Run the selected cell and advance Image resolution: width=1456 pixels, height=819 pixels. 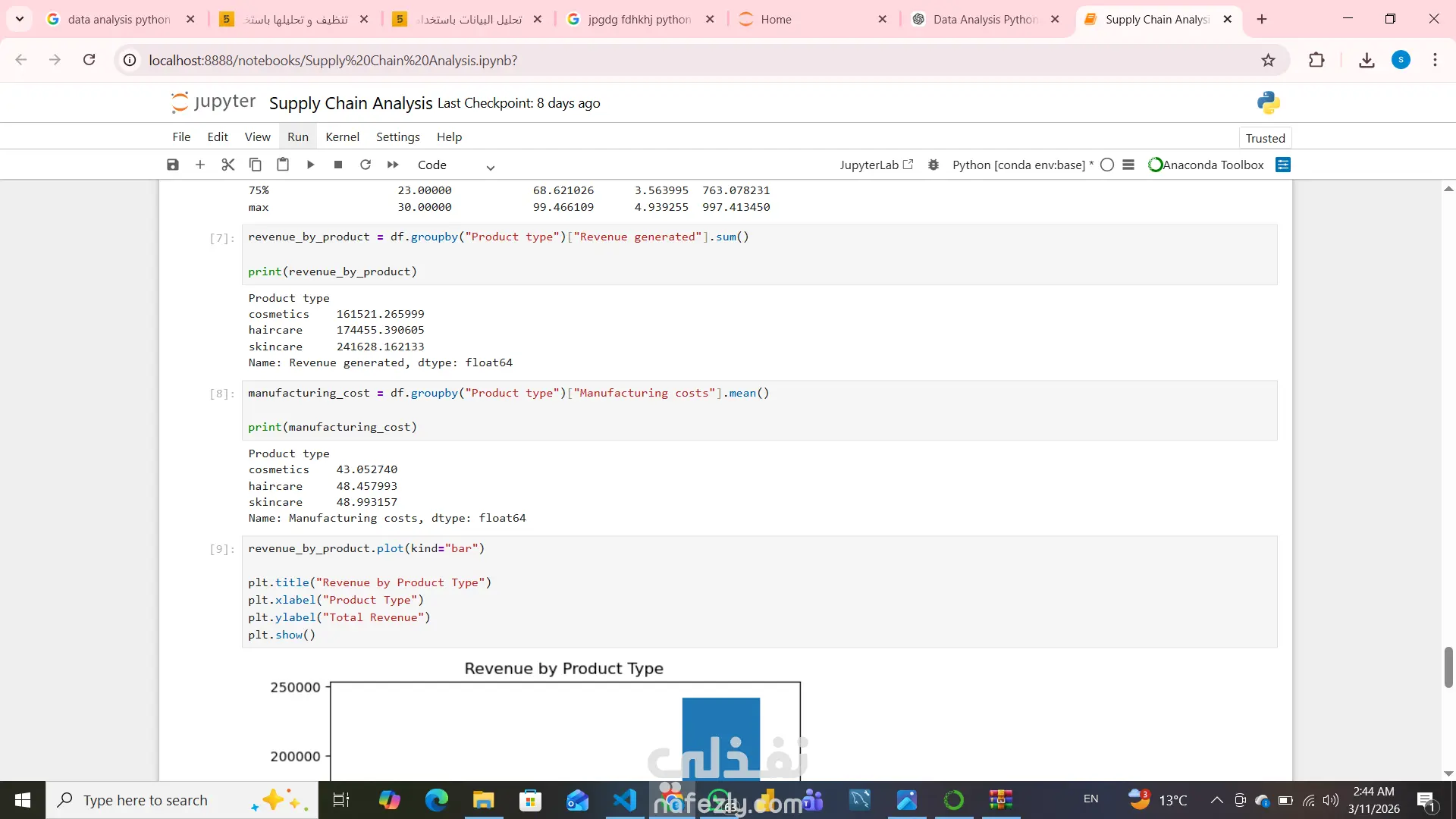pos(310,165)
